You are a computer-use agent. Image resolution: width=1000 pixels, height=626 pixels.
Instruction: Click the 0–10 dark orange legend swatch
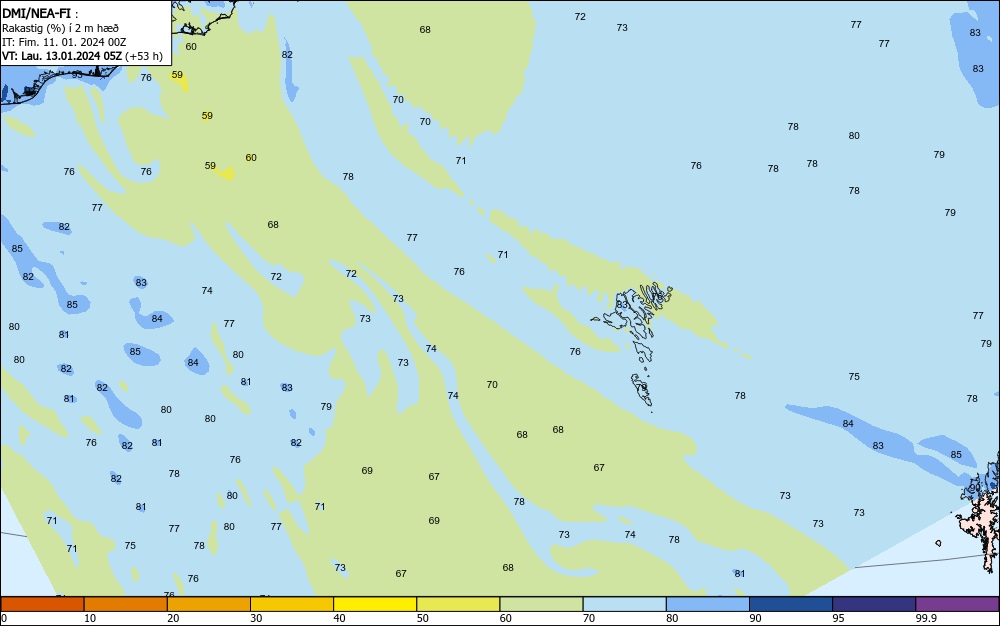point(42,604)
